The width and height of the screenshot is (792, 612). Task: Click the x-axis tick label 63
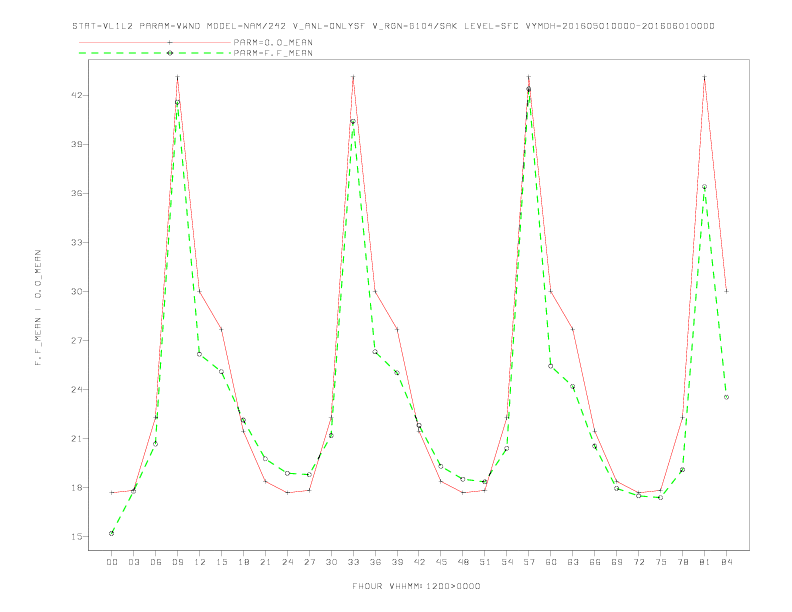[x=573, y=562]
